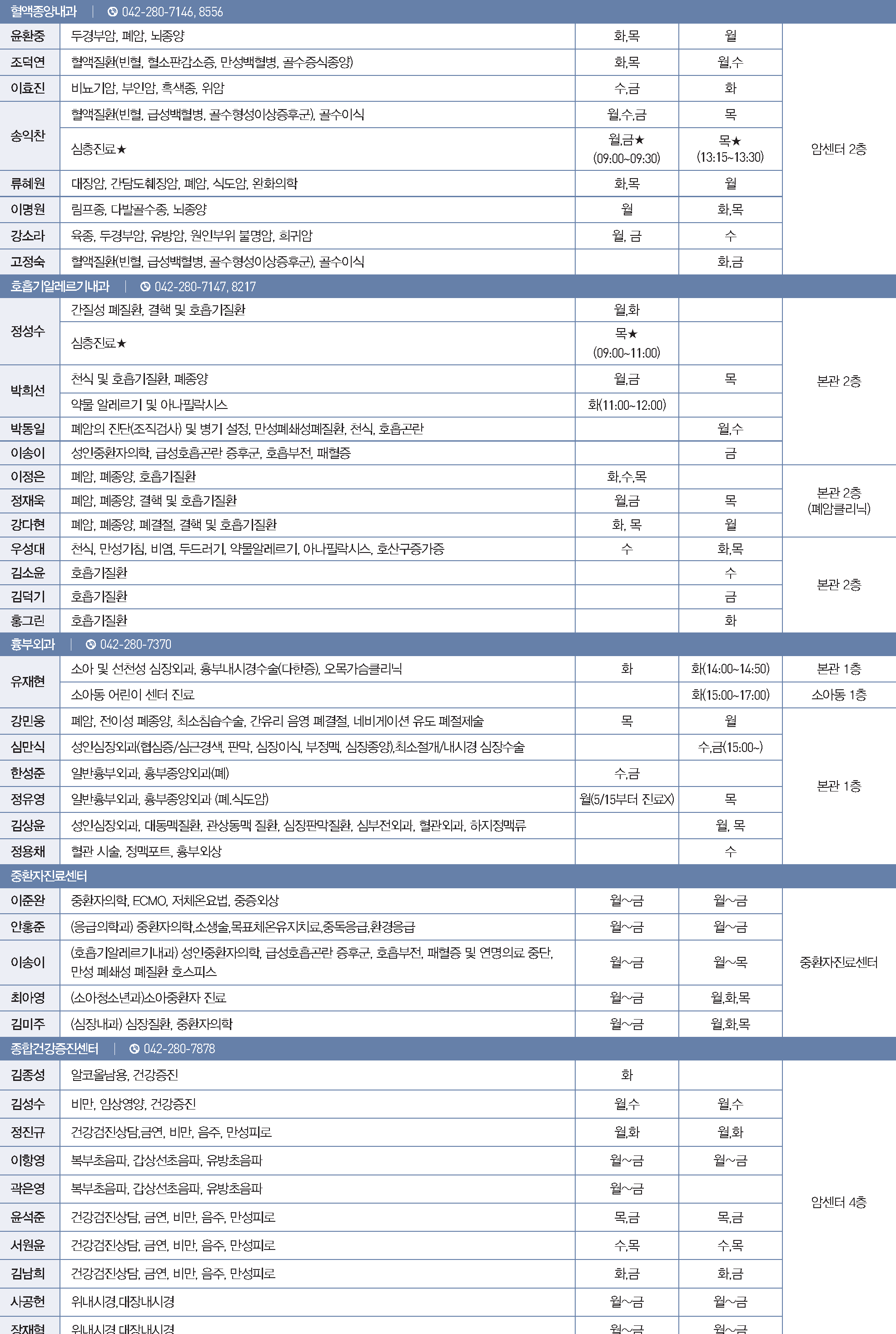This screenshot has height=1334, width=896.
Task: Click specialty text '알코올남용, 건강증진'
Action: 124,1075
